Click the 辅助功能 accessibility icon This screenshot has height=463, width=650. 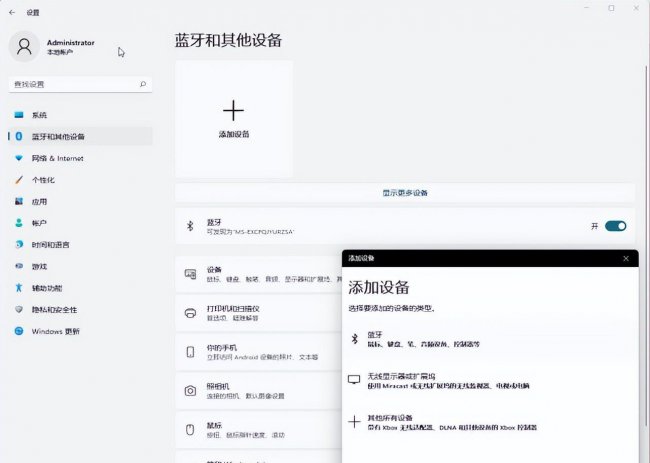[19, 288]
